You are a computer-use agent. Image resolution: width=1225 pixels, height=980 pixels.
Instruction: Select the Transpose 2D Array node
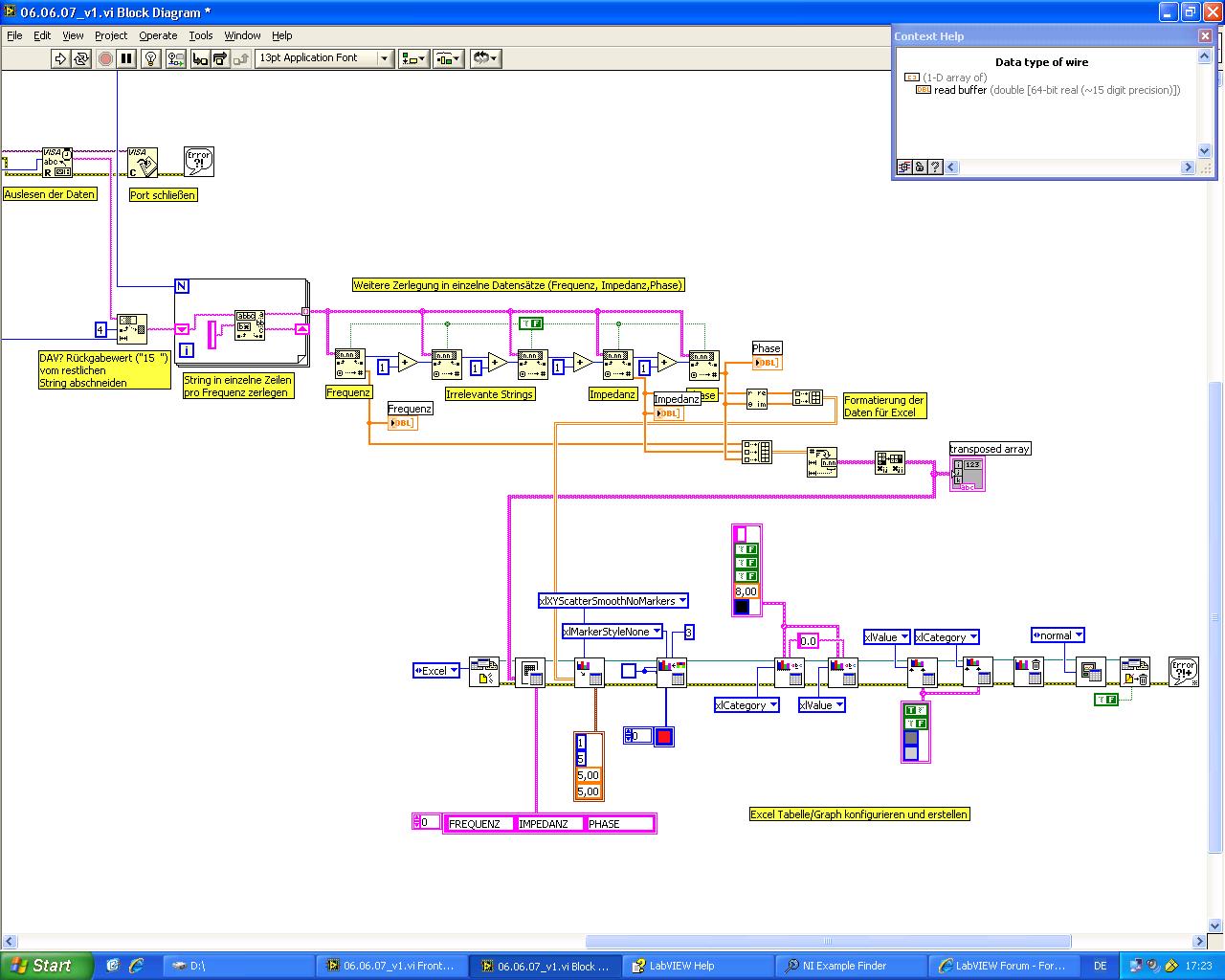[x=890, y=463]
